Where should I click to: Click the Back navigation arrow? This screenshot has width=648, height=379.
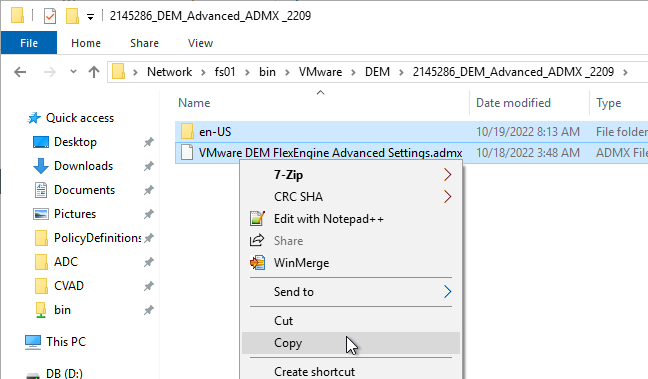coord(20,72)
